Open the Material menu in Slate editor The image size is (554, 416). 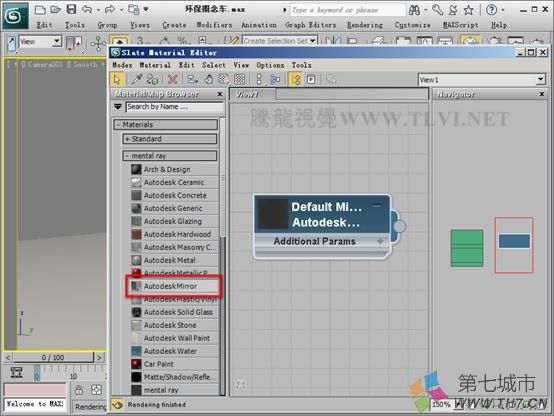155,65
